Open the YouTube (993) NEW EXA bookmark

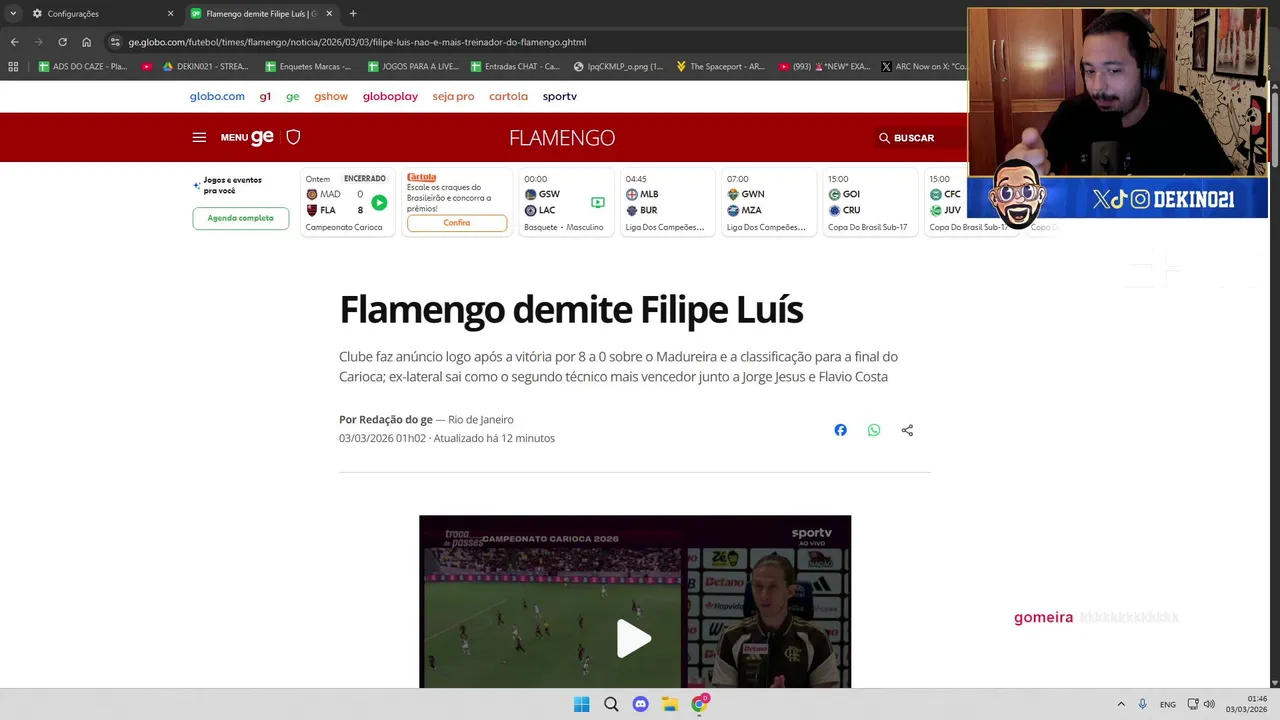[x=823, y=67]
